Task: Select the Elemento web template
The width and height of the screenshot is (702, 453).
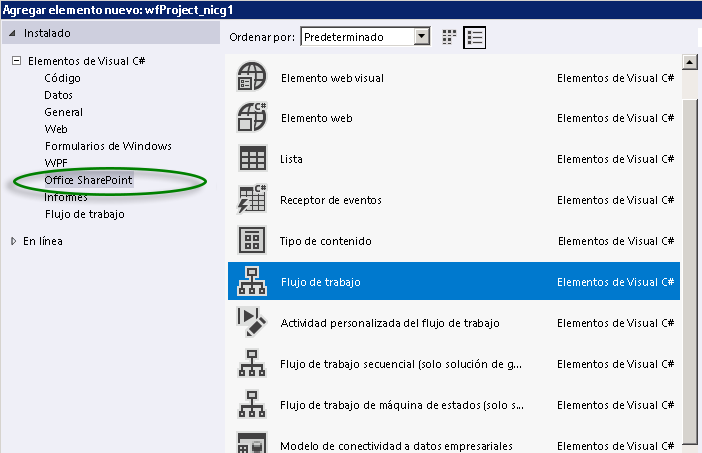Action: 454,118
